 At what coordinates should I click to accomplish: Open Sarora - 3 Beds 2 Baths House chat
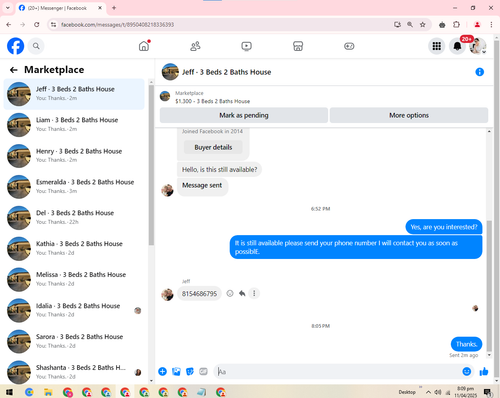click(x=74, y=341)
